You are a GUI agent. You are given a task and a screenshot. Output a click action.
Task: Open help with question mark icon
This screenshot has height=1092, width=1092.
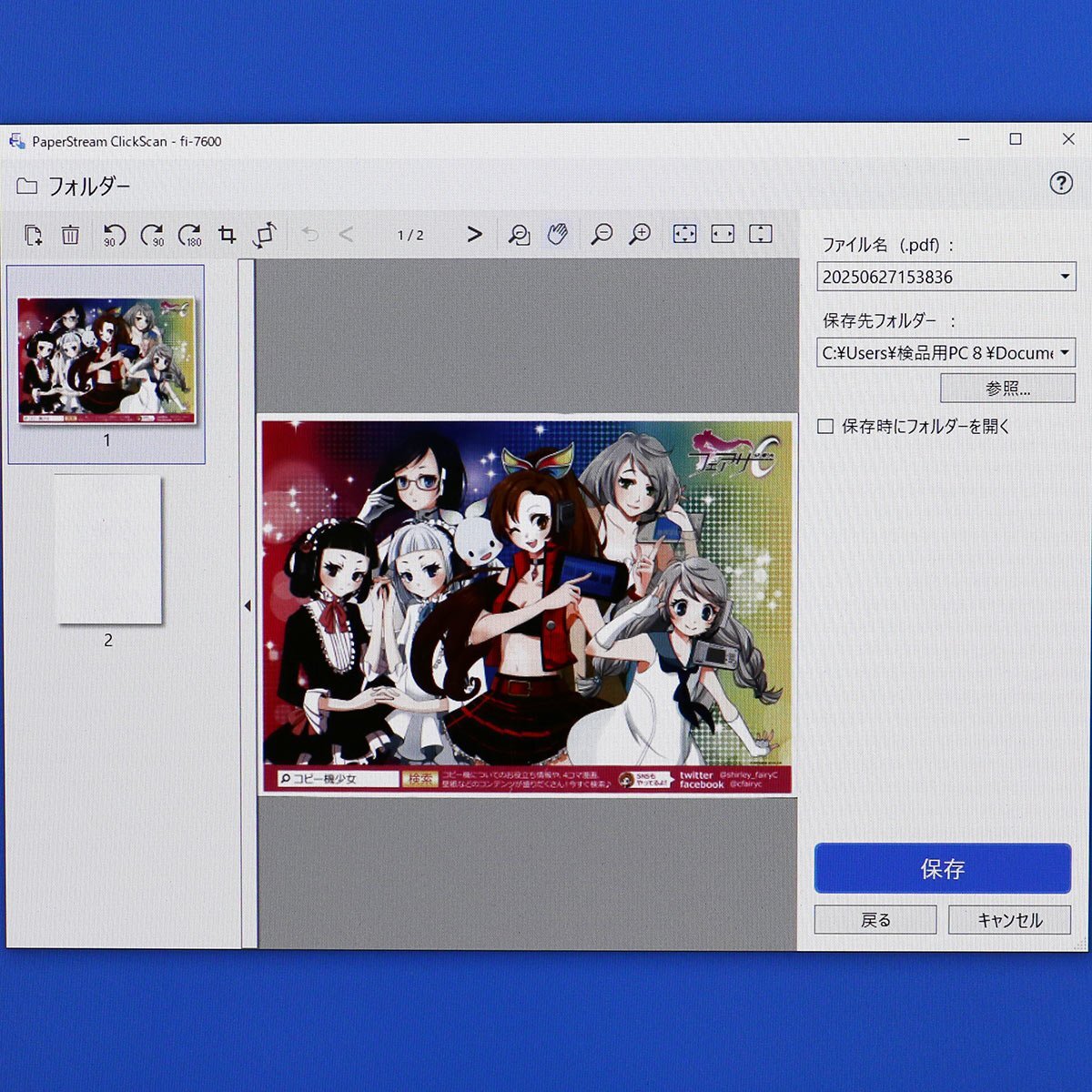[x=1061, y=183]
